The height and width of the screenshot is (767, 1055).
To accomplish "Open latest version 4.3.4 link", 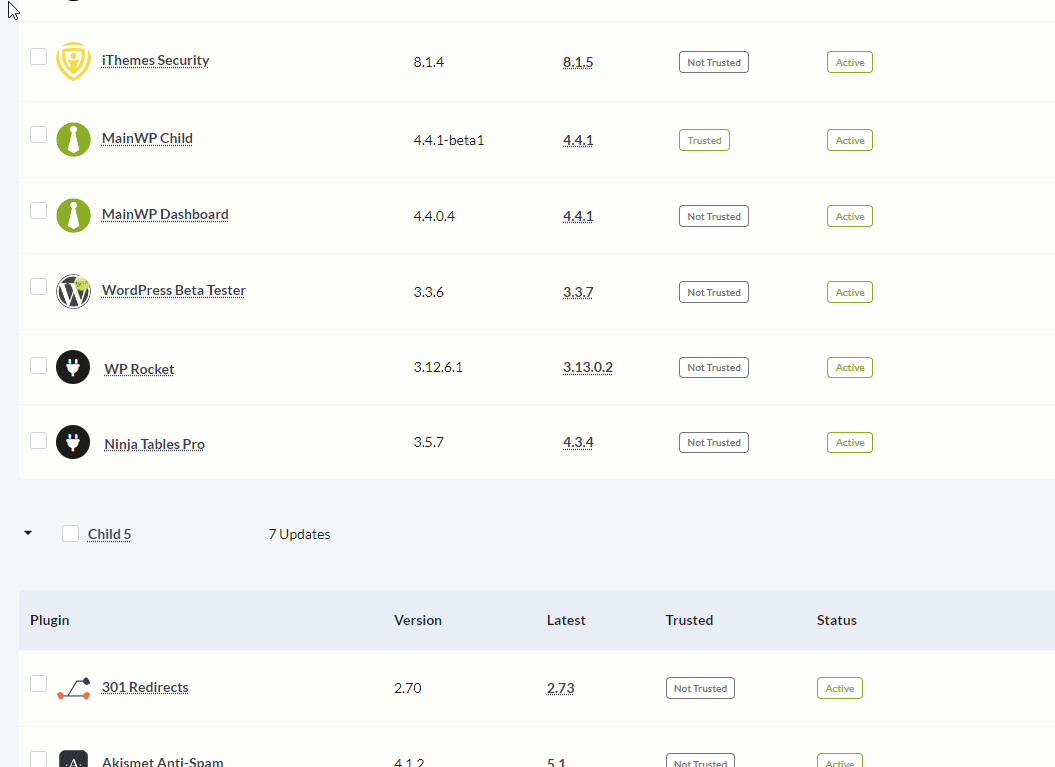I will 578,443.
